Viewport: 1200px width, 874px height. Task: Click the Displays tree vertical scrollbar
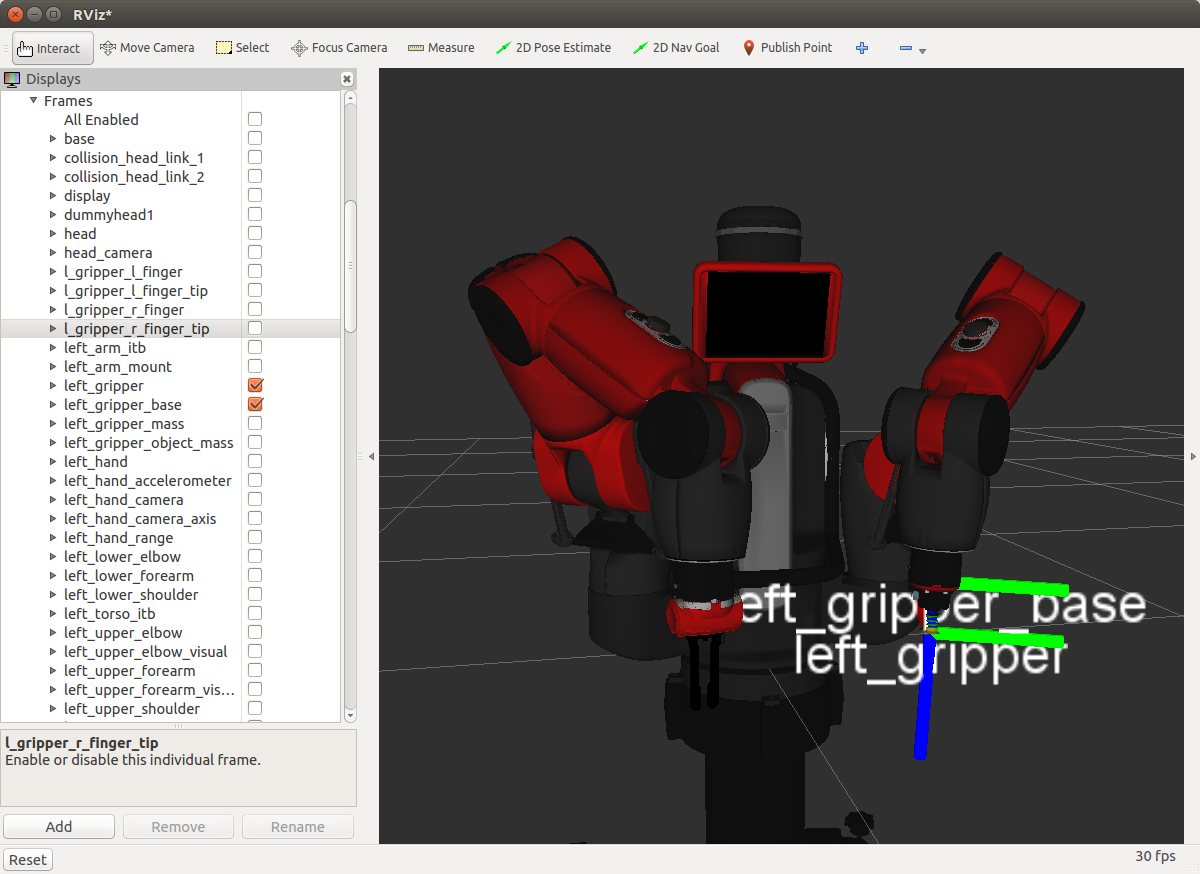pos(350,267)
